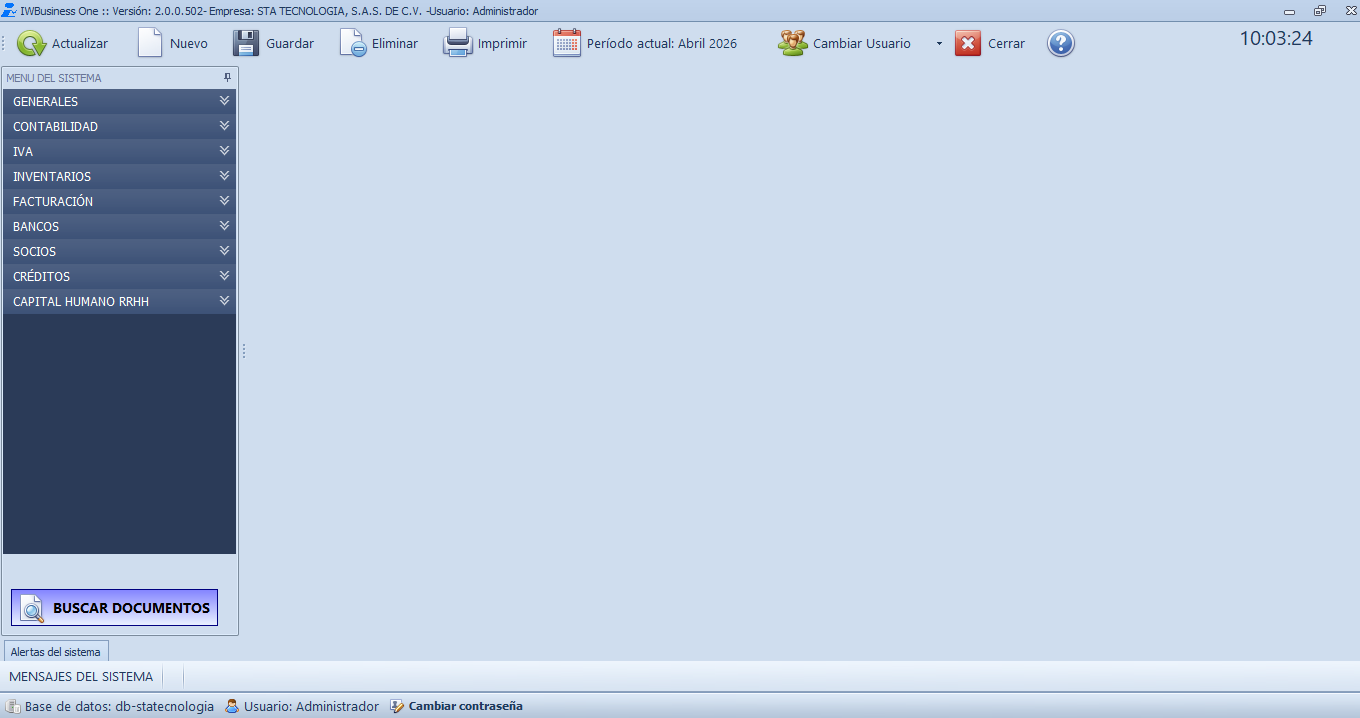Expand the CONTABILIDAD chevron

[x=224, y=126]
